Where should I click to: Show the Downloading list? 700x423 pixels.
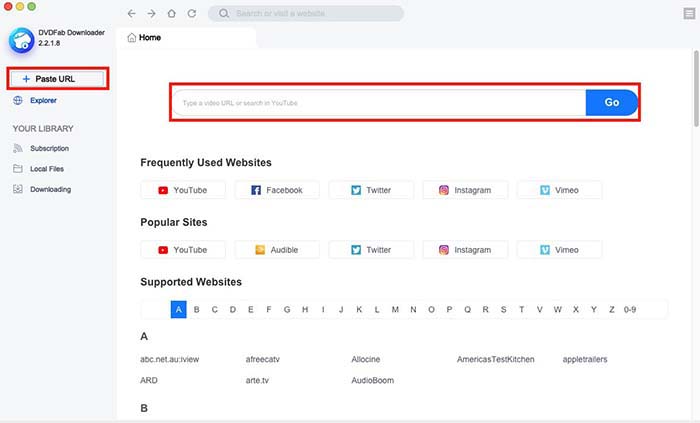pyautogui.click(x=50, y=189)
